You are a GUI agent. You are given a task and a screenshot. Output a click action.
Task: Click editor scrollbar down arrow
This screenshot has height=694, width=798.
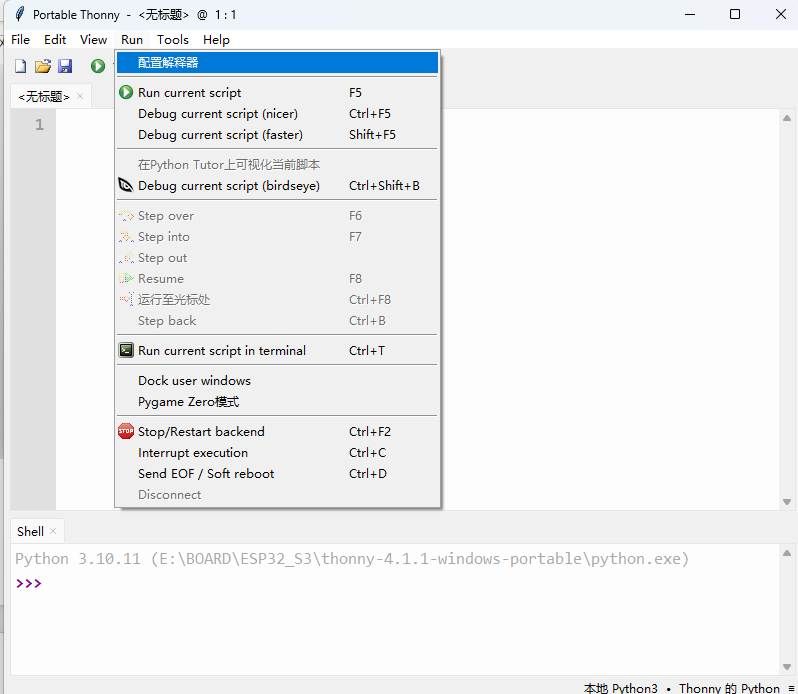tap(787, 502)
